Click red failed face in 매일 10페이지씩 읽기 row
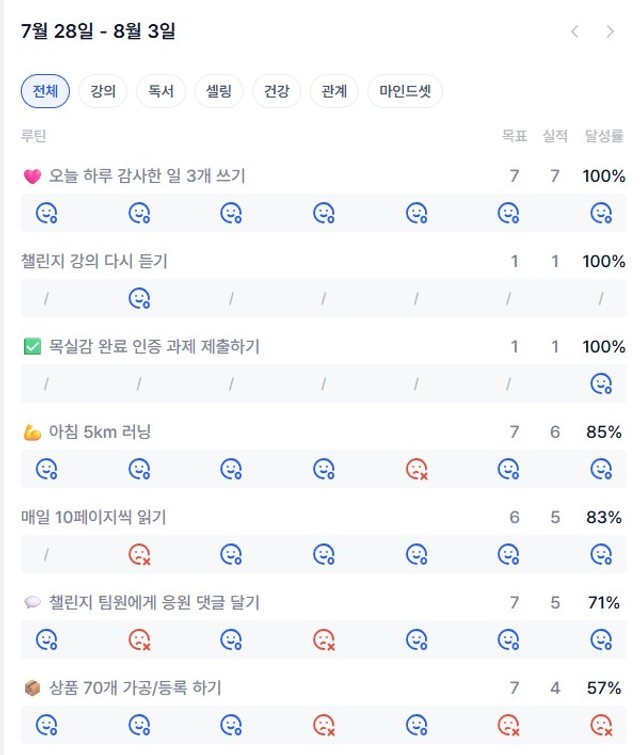This screenshot has width=640, height=755. [139, 554]
